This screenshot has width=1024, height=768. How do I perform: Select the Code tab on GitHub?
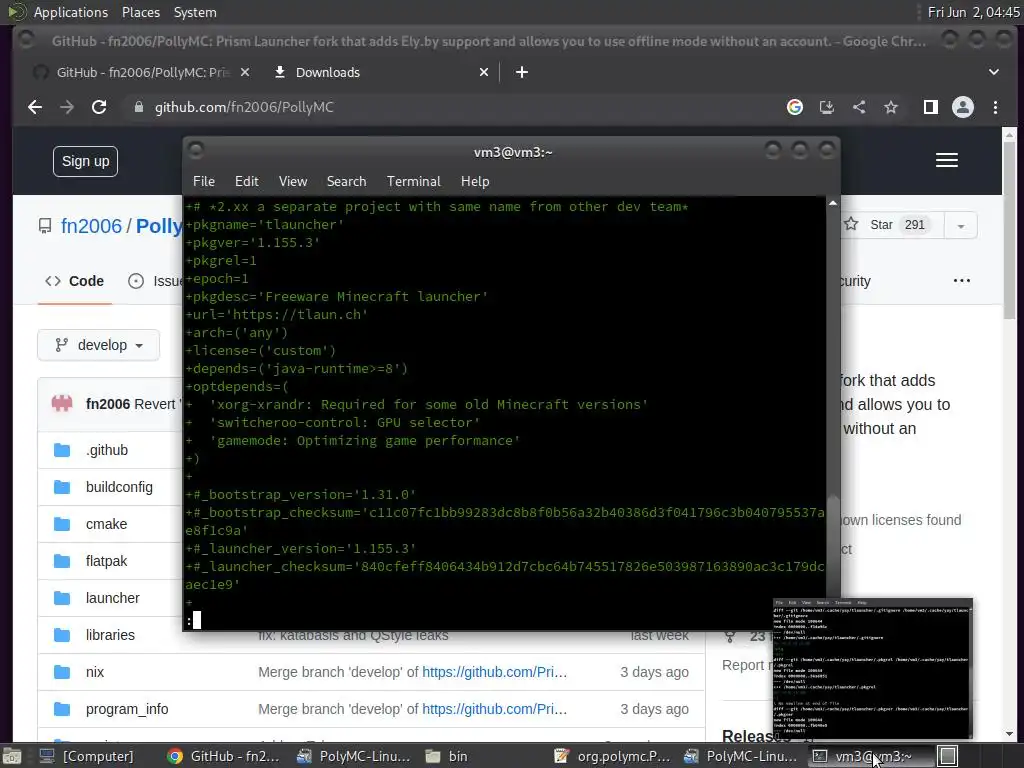click(74, 281)
